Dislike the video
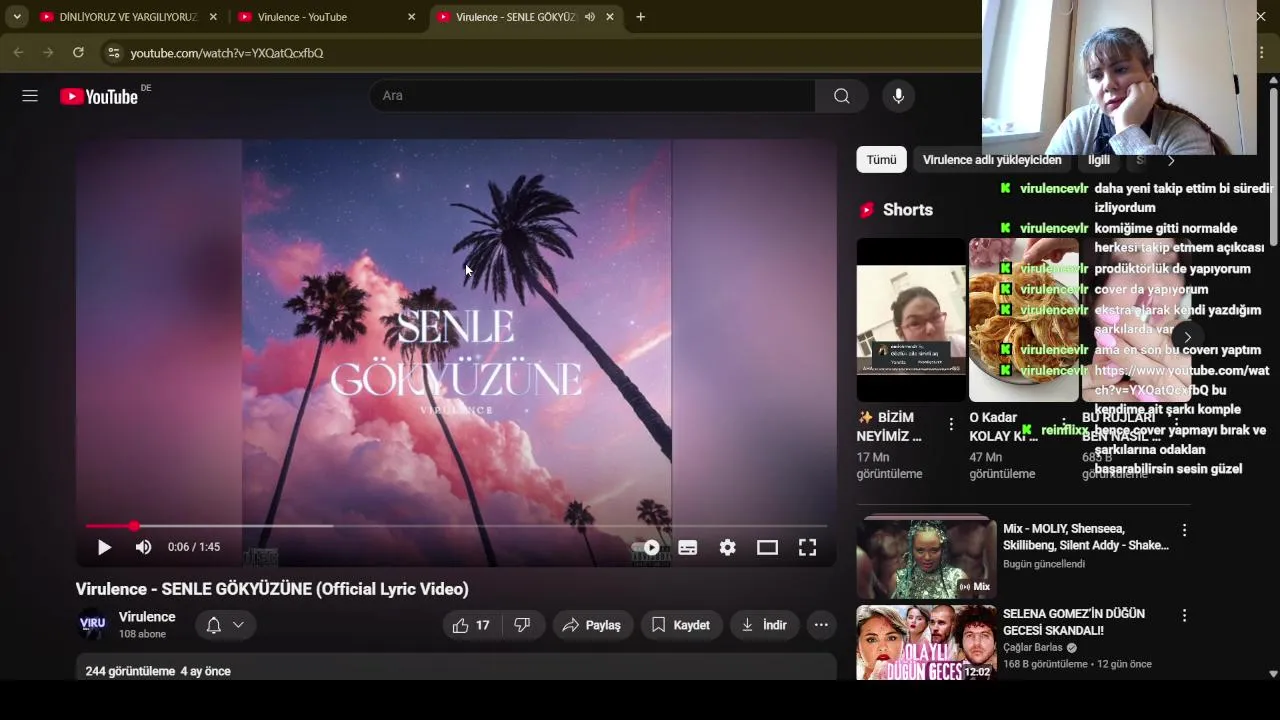The height and width of the screenshot is (720, 1280). [x=522, y=625]
